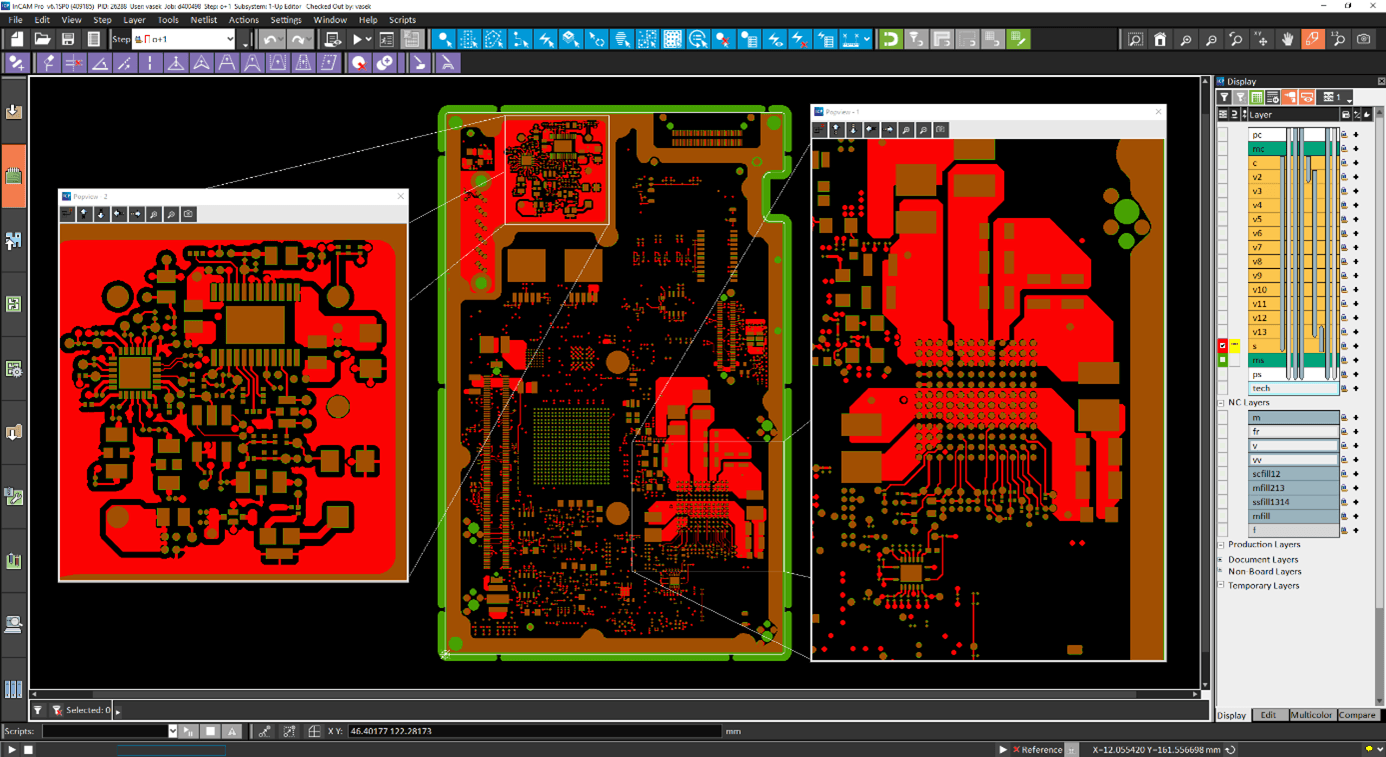Click the camera snapshot icon
Viewport: 1386px width, 757px height.
(1364, 40)
